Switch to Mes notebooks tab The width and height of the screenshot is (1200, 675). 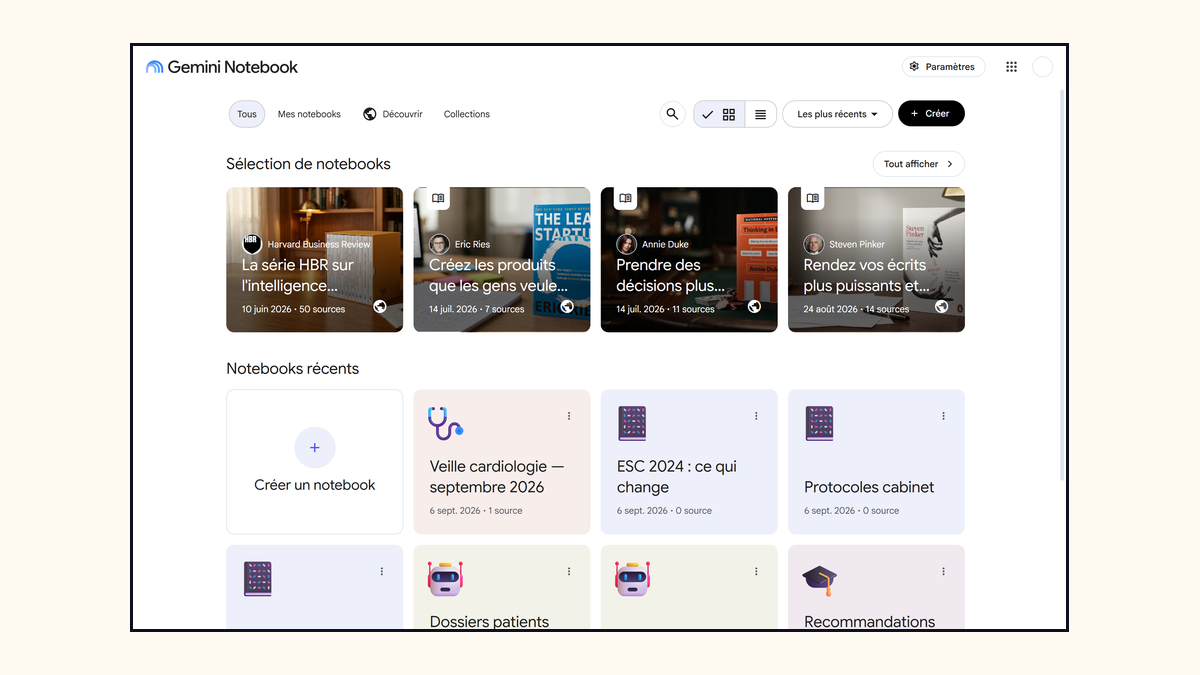pos(309,114)
